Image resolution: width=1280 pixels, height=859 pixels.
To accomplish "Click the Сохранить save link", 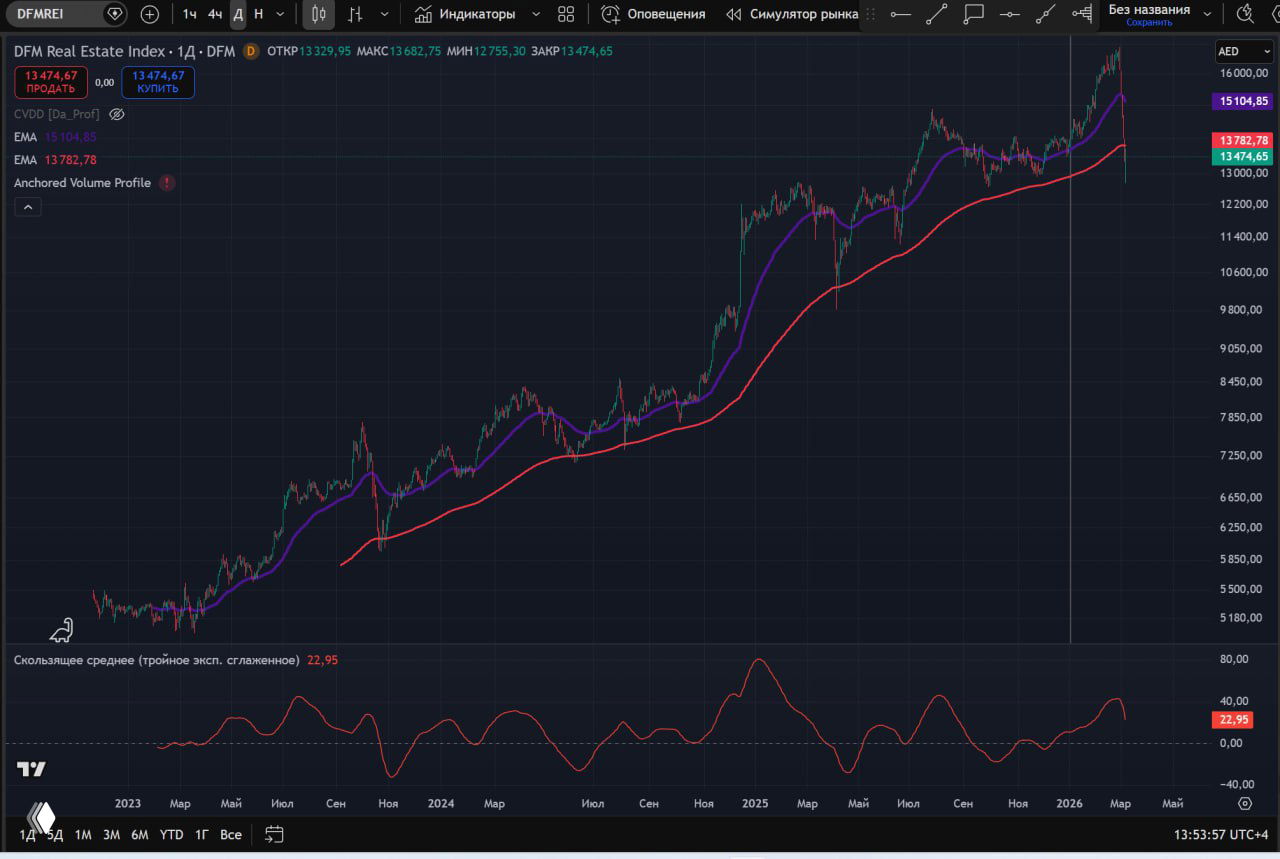I will point(1149,22).
